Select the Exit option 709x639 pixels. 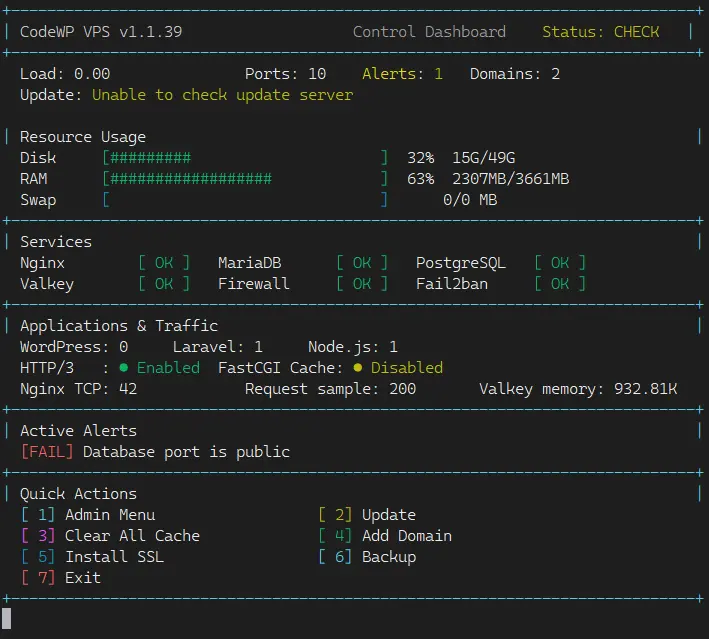click(61, 577)
